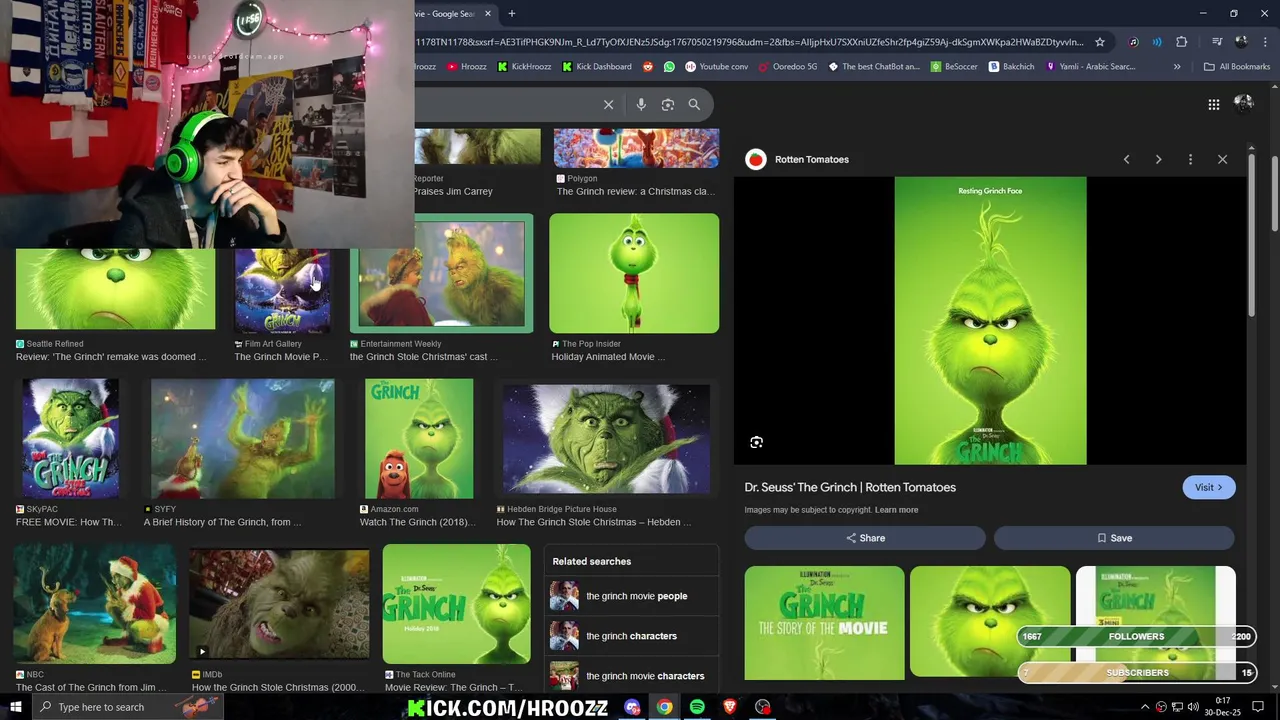Click the Visit button
Screen dimensions: 1280x720
pos(1208,487)
